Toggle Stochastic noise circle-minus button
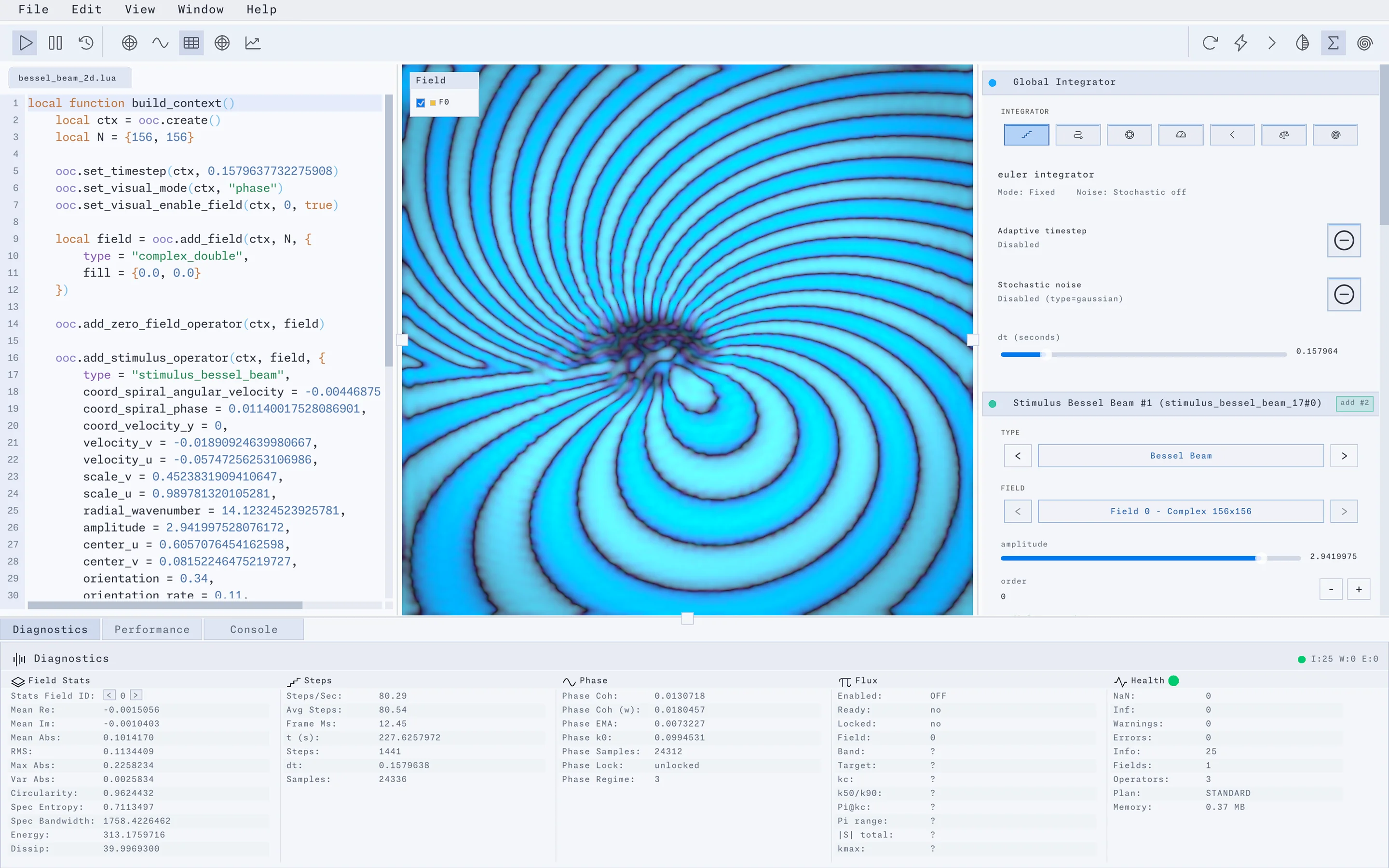Screen dimensions: 1389x868 1344,295
